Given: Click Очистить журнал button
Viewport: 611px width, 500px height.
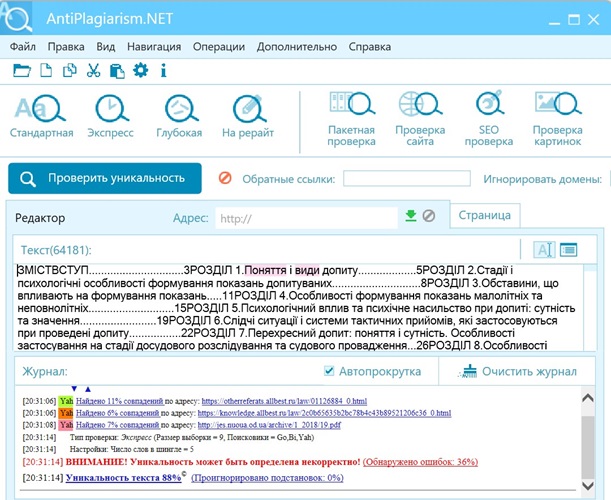Looking at the screenshot, I should click(517, 371).
